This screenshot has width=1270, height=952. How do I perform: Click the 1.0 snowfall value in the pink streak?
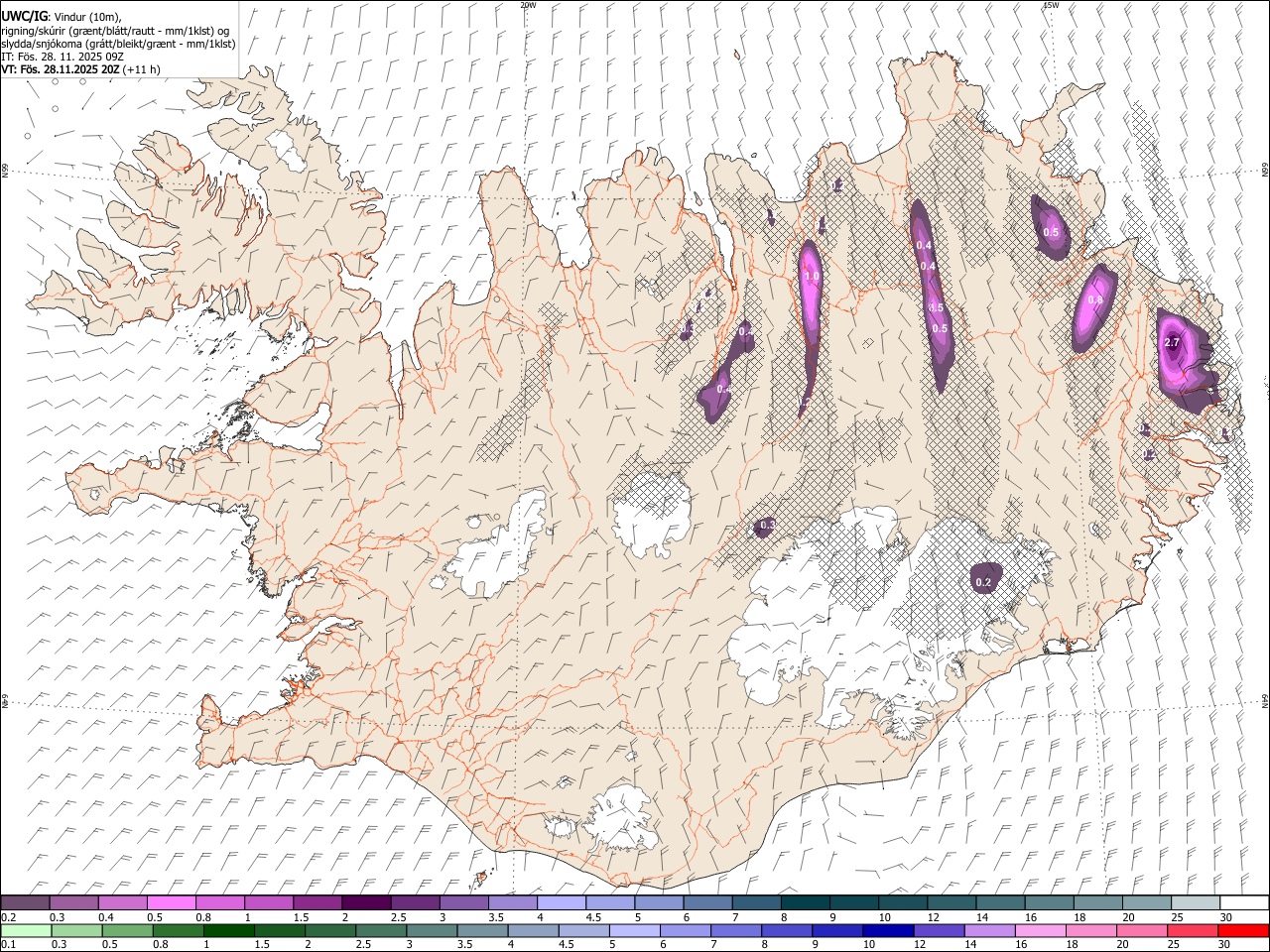(x=812, y=276)
